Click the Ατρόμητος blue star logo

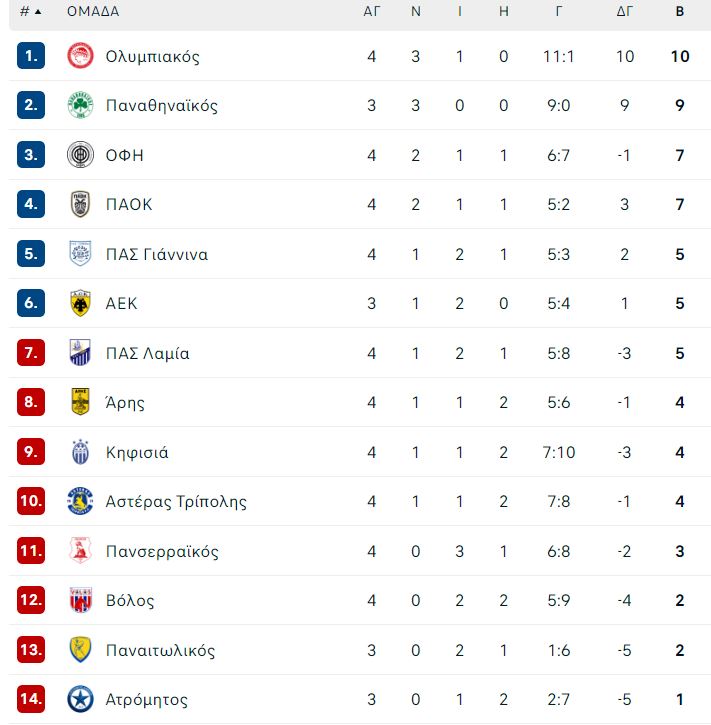click(80, 699)
